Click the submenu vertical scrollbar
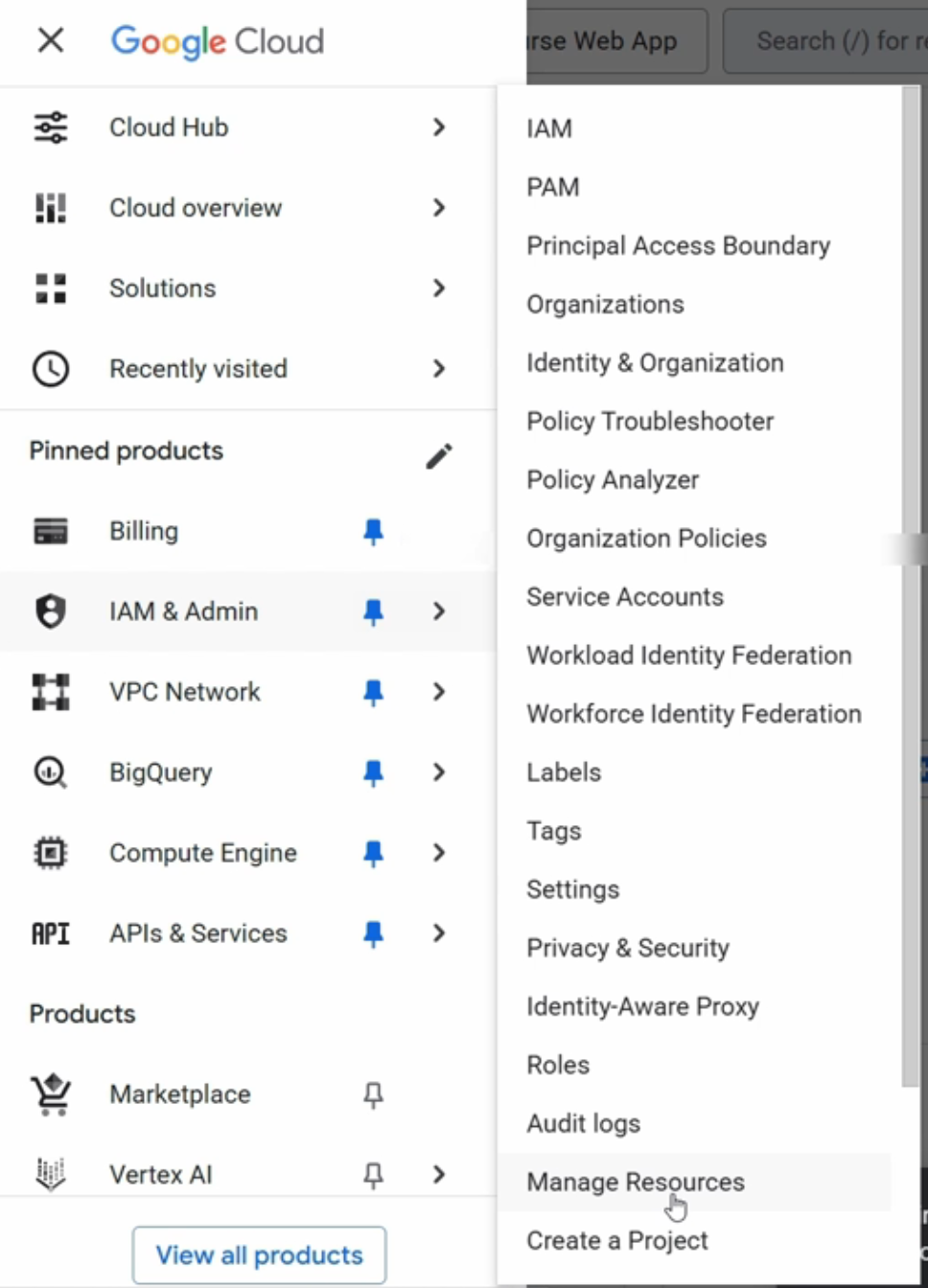Screen dimensions: 928x1288 click(910, 586)
